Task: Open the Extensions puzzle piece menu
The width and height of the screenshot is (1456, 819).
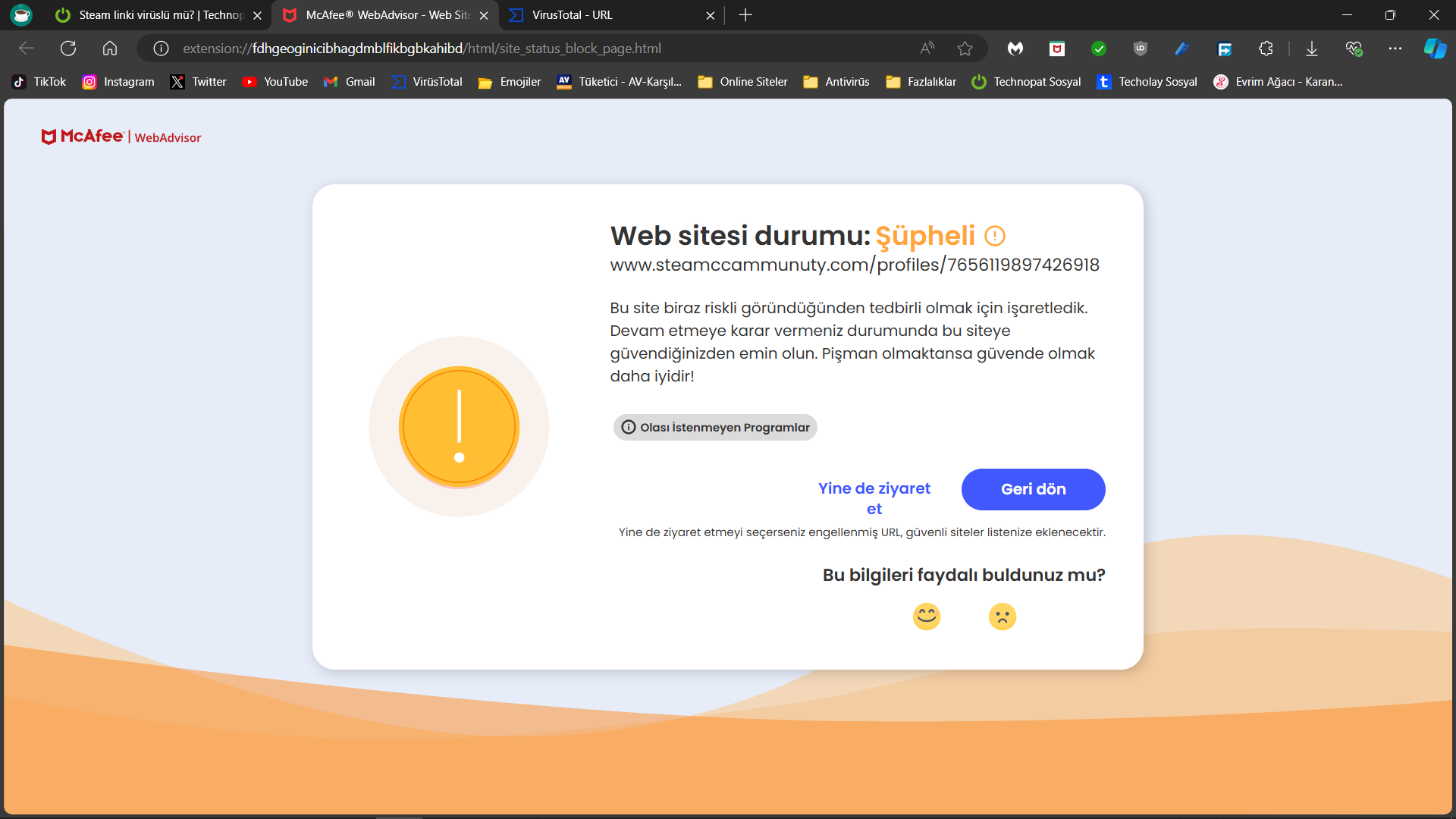Action: coord(1266,49)
